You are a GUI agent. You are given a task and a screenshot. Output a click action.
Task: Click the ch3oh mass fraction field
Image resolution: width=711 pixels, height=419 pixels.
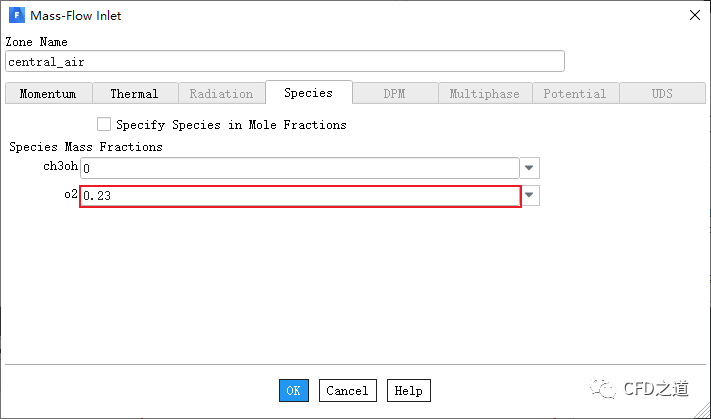(300, 168)
